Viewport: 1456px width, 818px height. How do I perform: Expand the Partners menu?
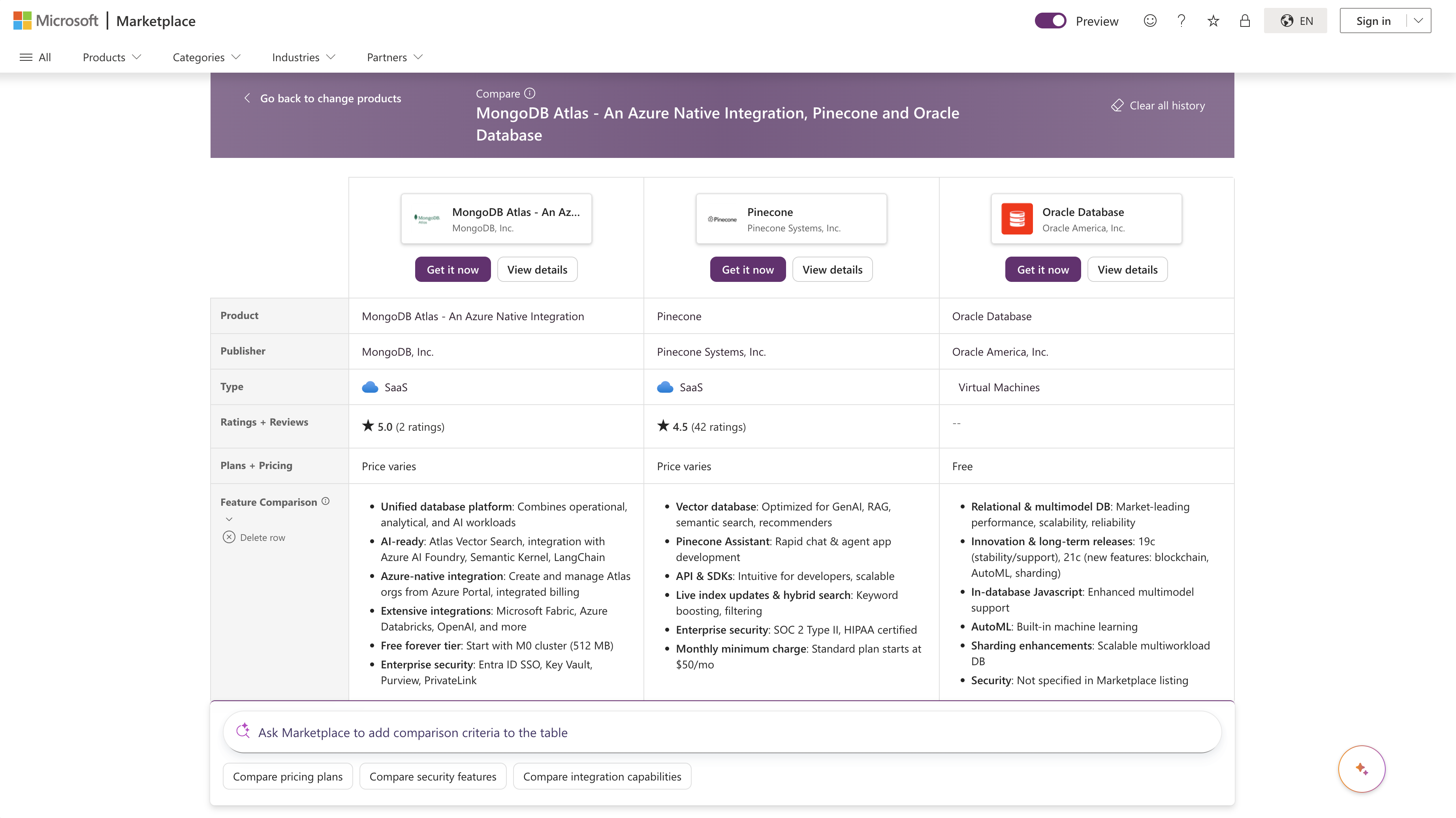point(395,57)
